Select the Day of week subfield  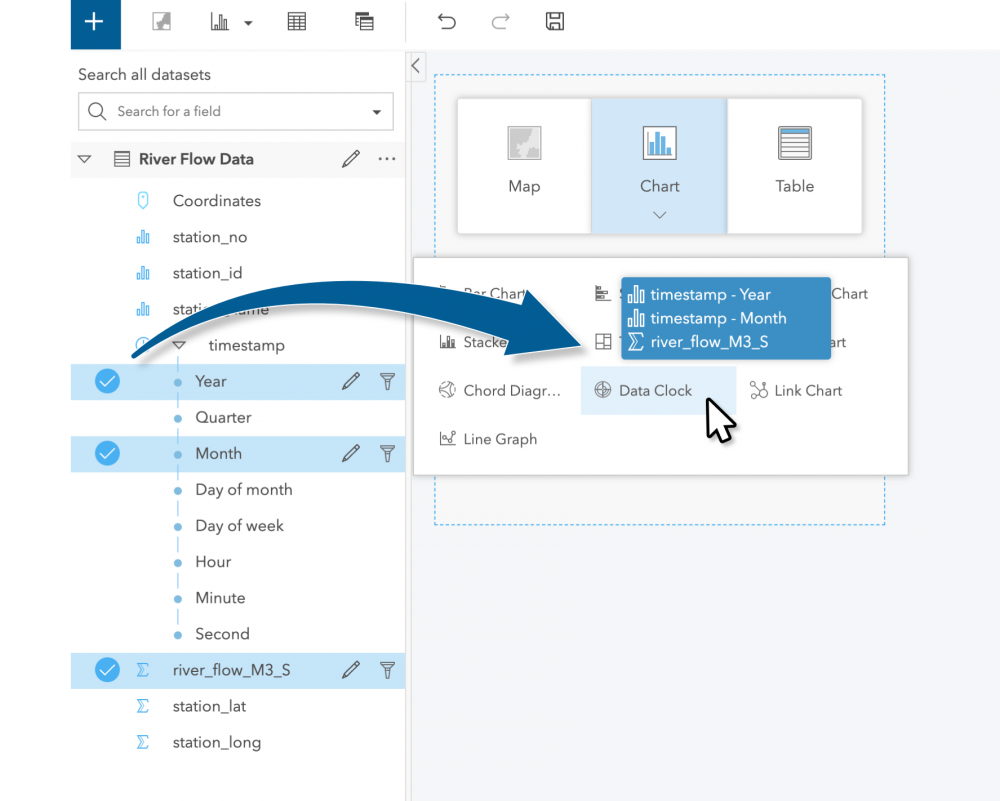(239, 526)
